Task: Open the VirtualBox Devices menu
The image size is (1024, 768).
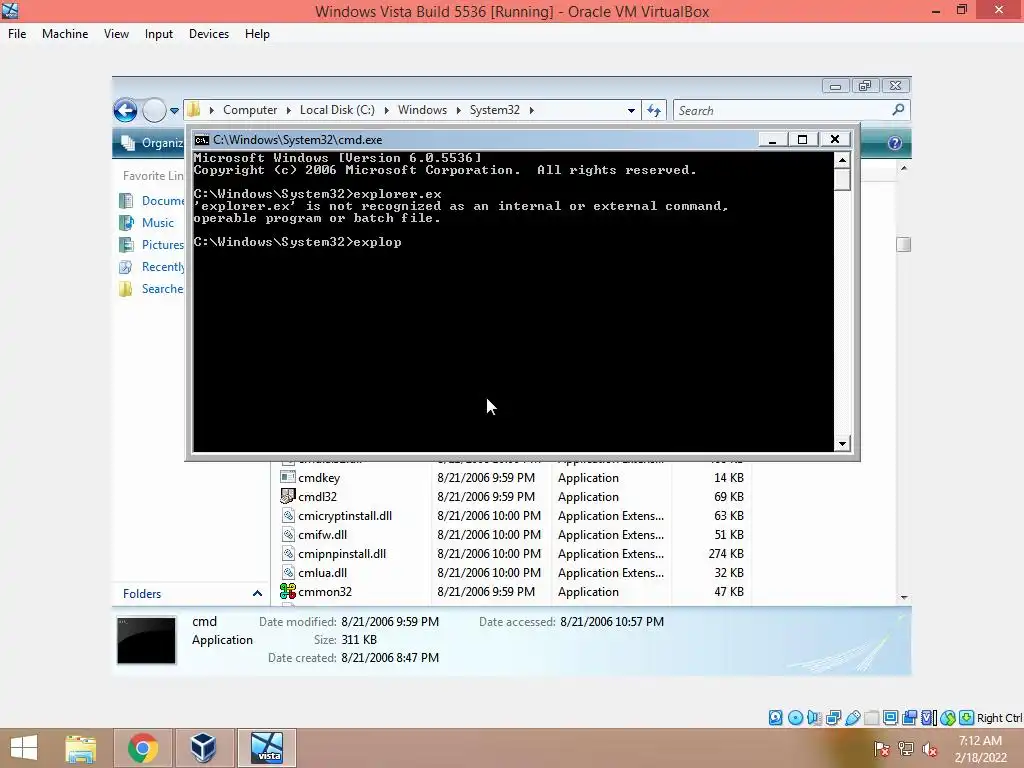Action: click(209, 34)
